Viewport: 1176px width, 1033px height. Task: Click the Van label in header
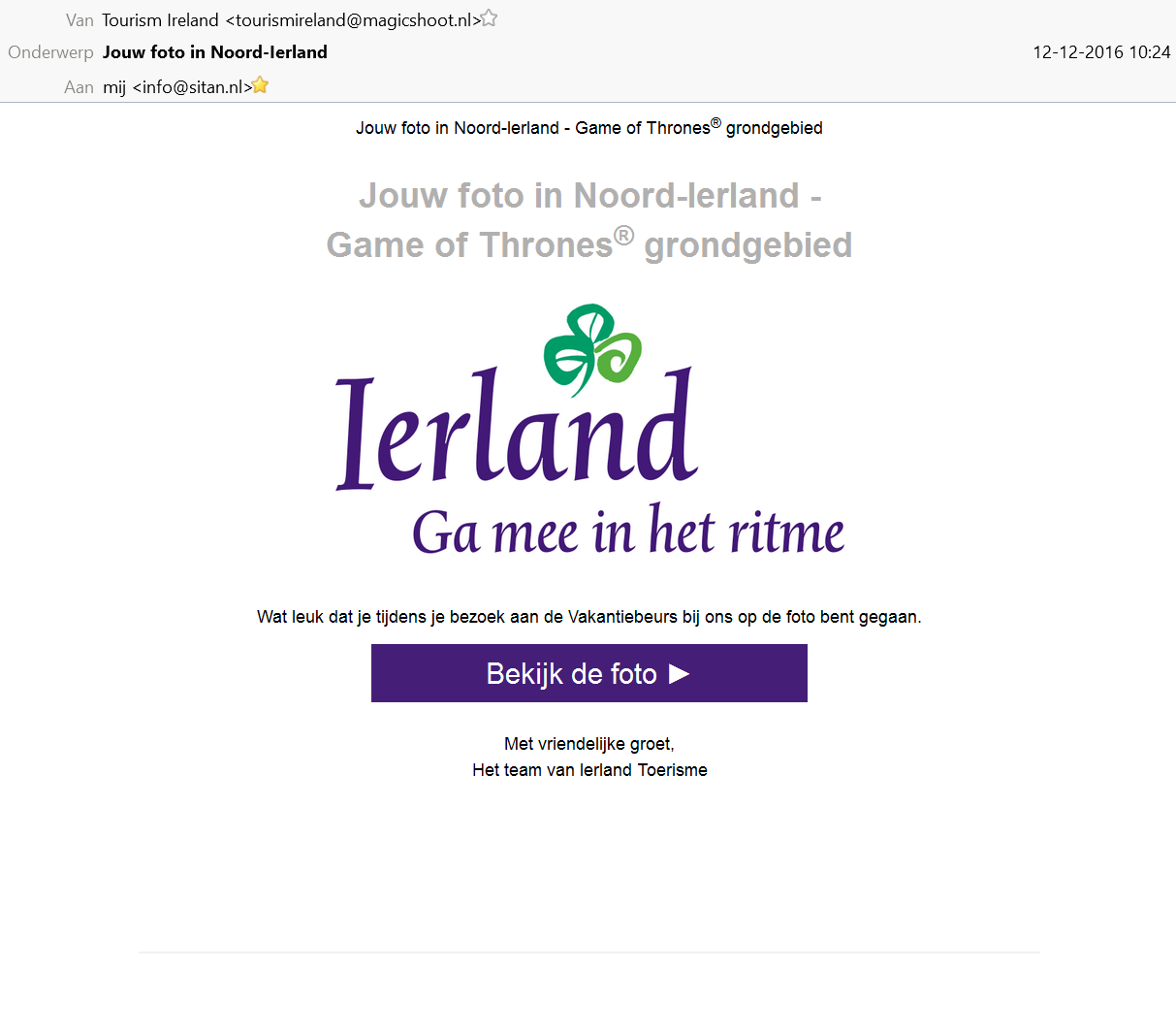click(79, 20)
